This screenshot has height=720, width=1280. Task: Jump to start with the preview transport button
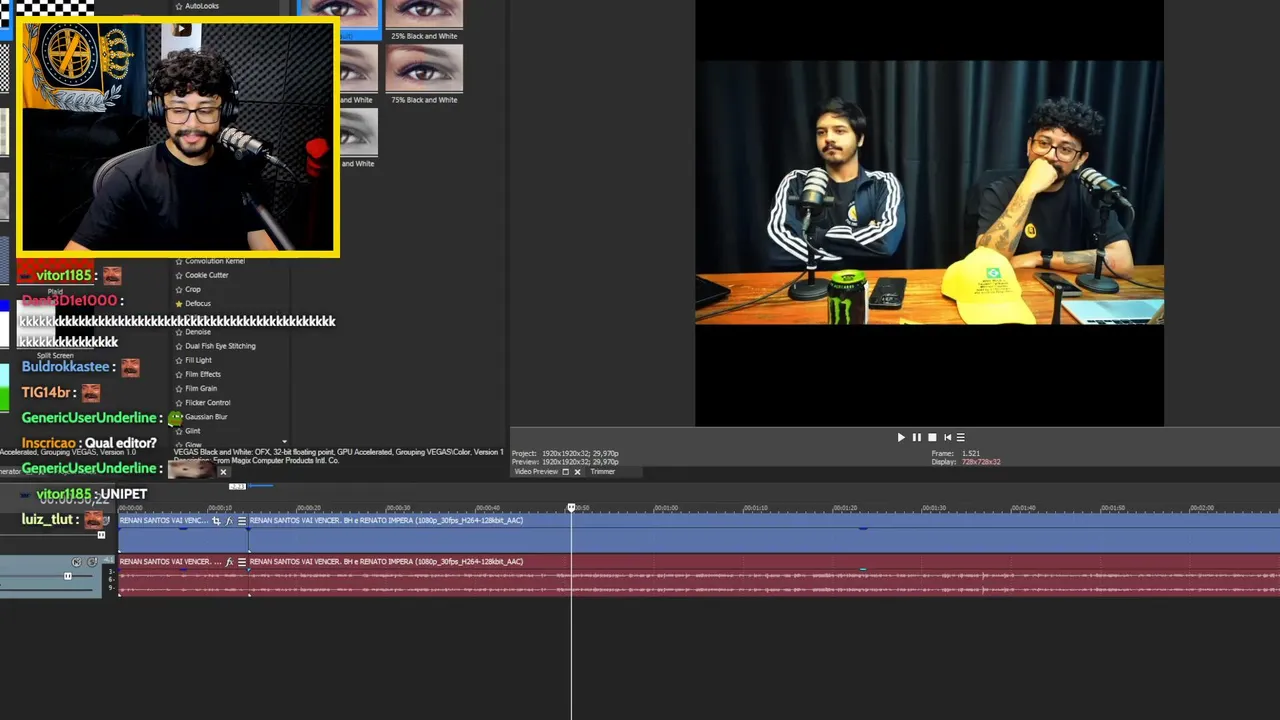click(x=947, y=437)
